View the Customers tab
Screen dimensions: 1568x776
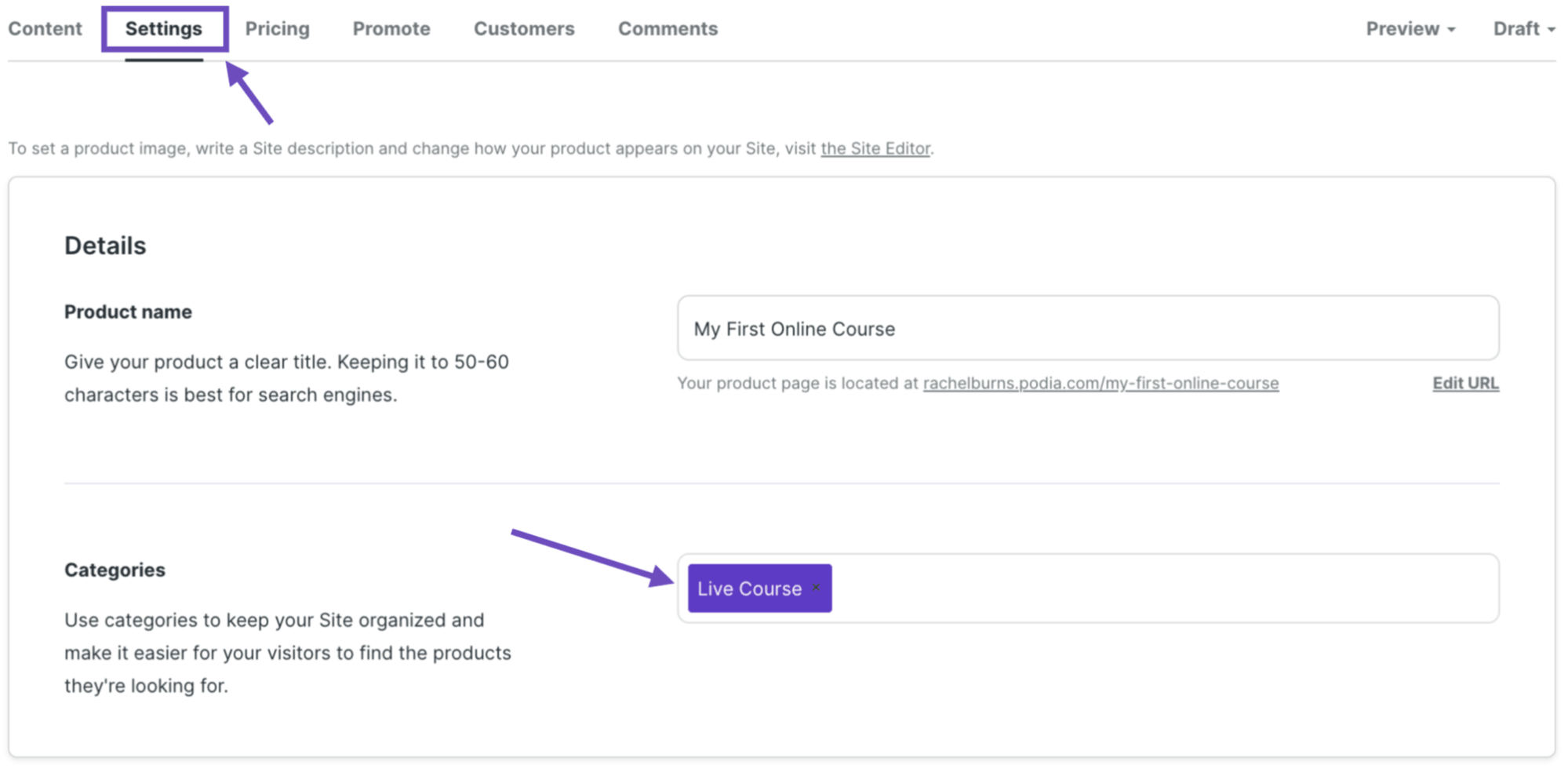523,28
